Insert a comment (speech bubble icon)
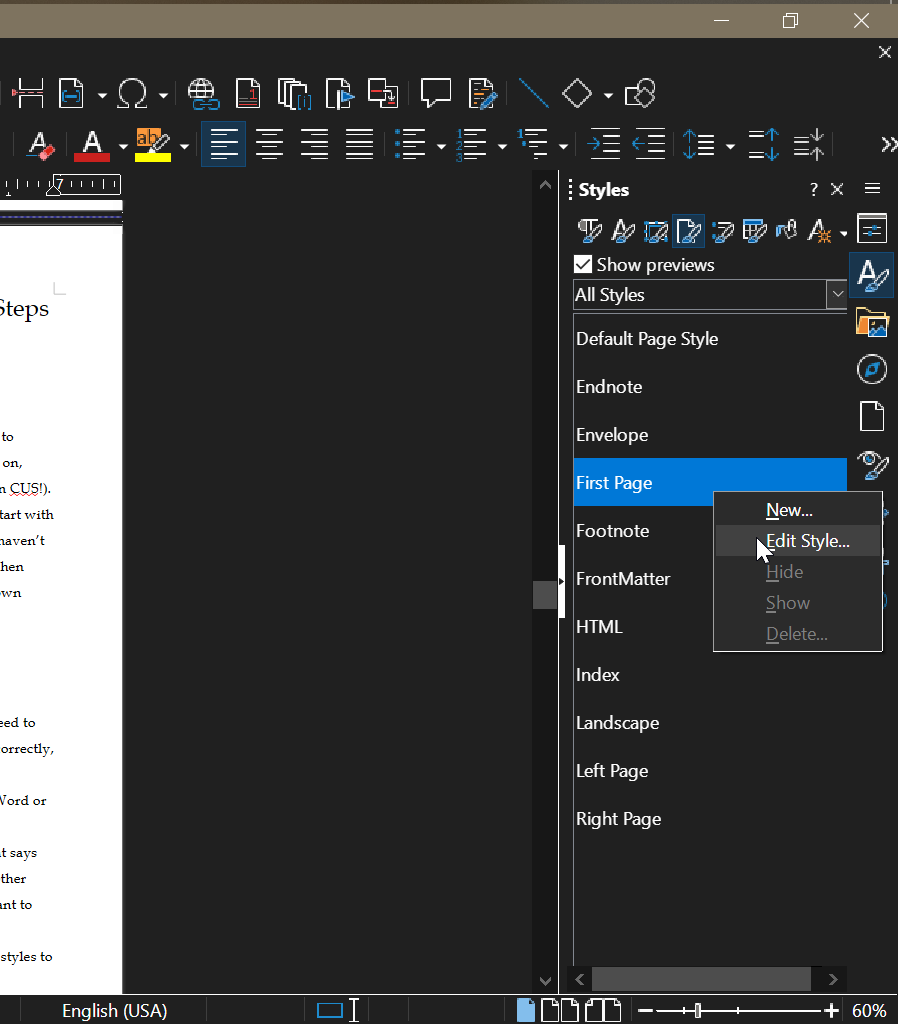The image size is (898, 1024). [436, 93]
